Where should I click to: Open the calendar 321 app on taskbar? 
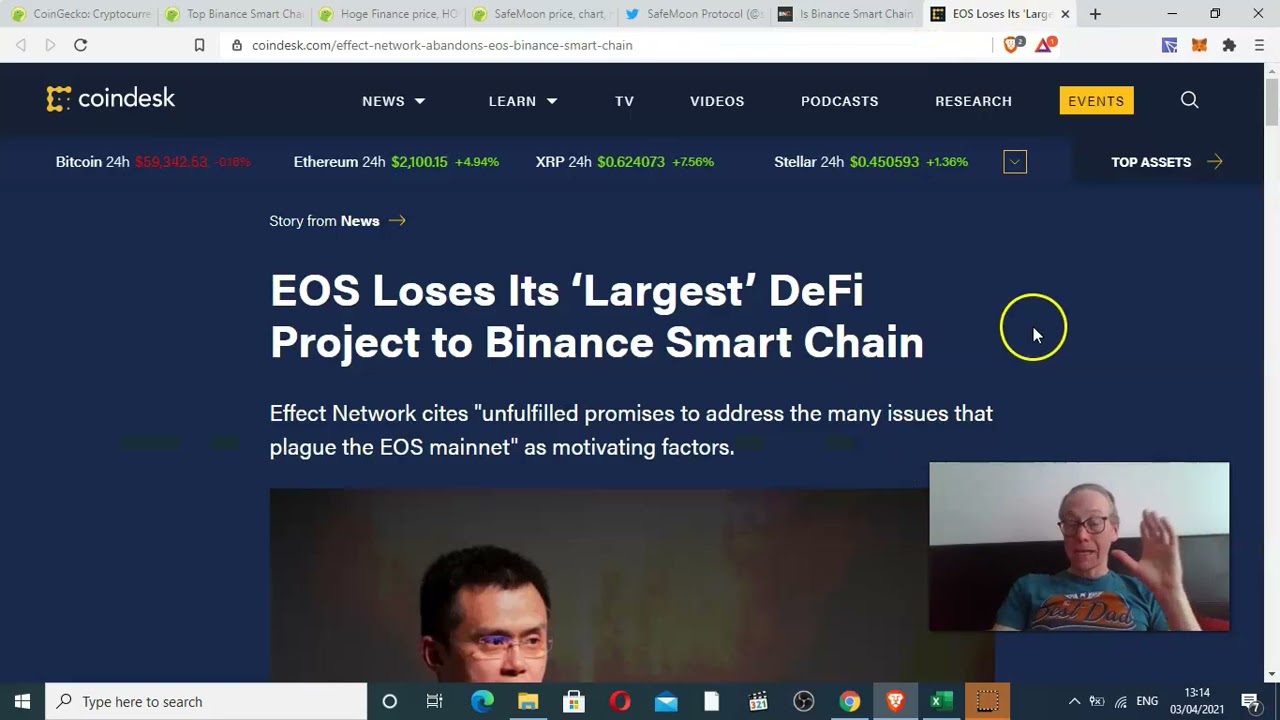pos(758,701)
